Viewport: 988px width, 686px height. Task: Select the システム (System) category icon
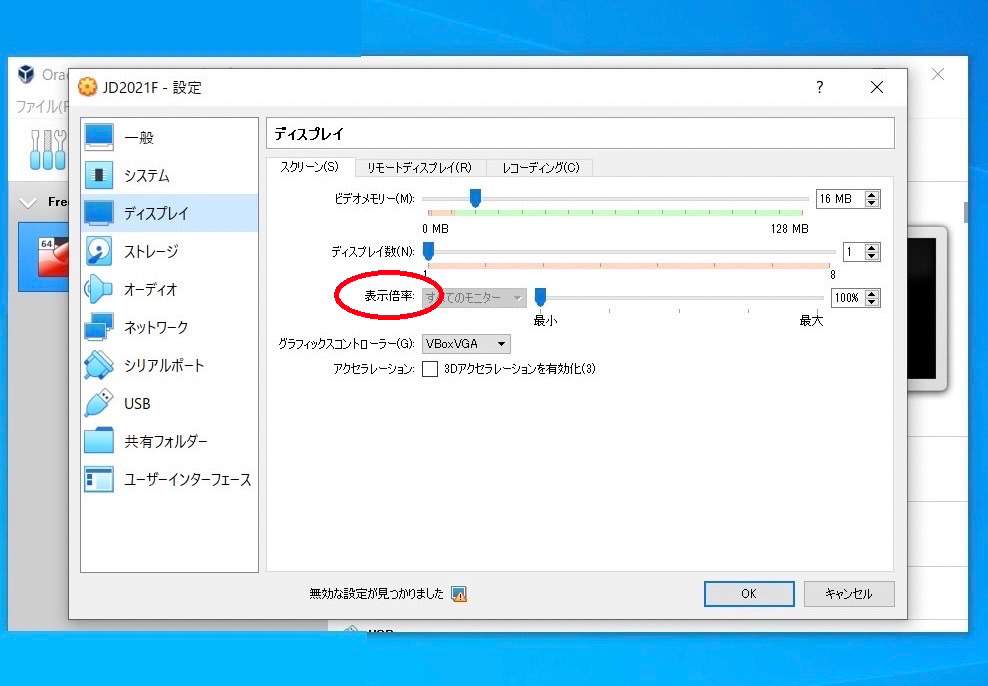pos(100,175)
